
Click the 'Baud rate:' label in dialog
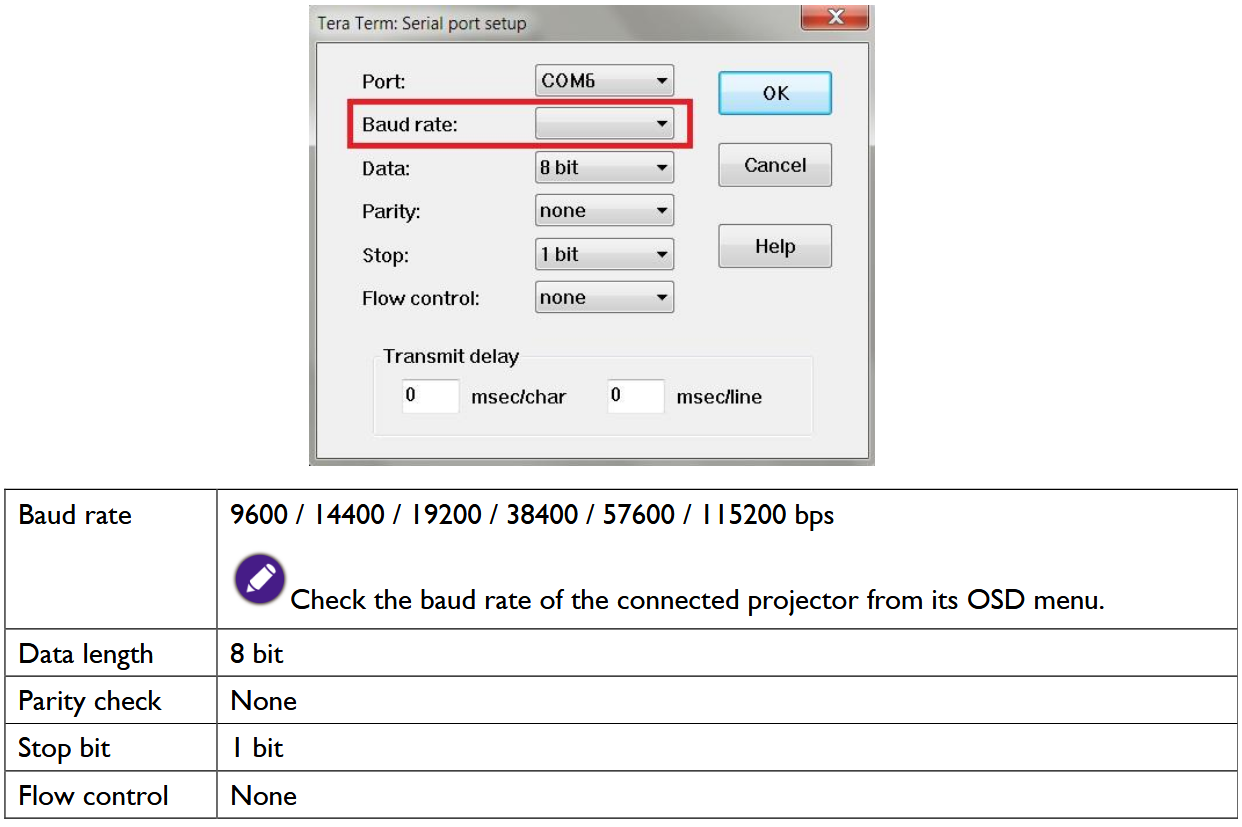(409, 125)
